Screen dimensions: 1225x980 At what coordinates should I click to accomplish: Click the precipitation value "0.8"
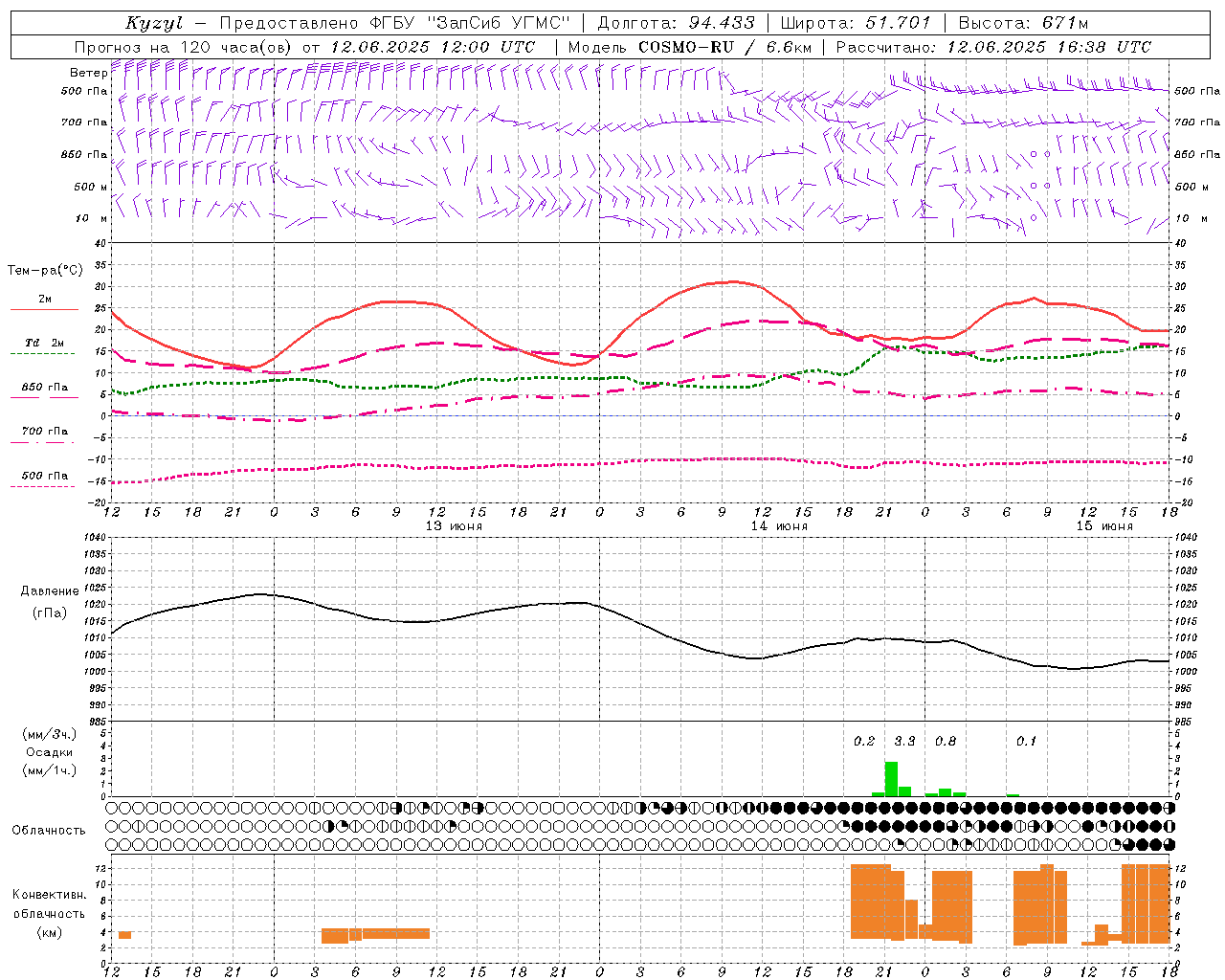pos(946,741)
